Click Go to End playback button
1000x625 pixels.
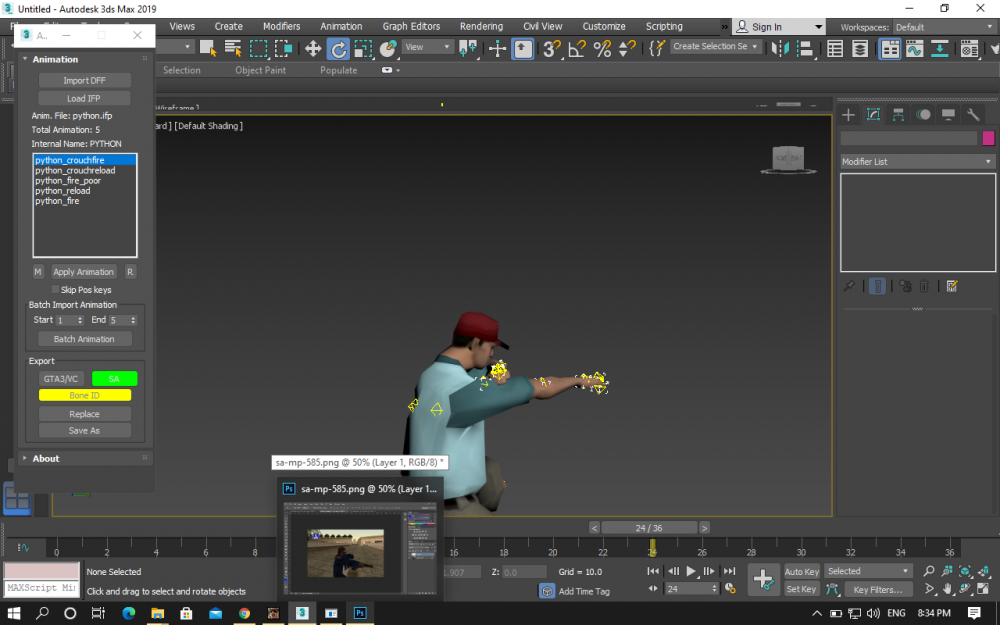coord(729,571)
